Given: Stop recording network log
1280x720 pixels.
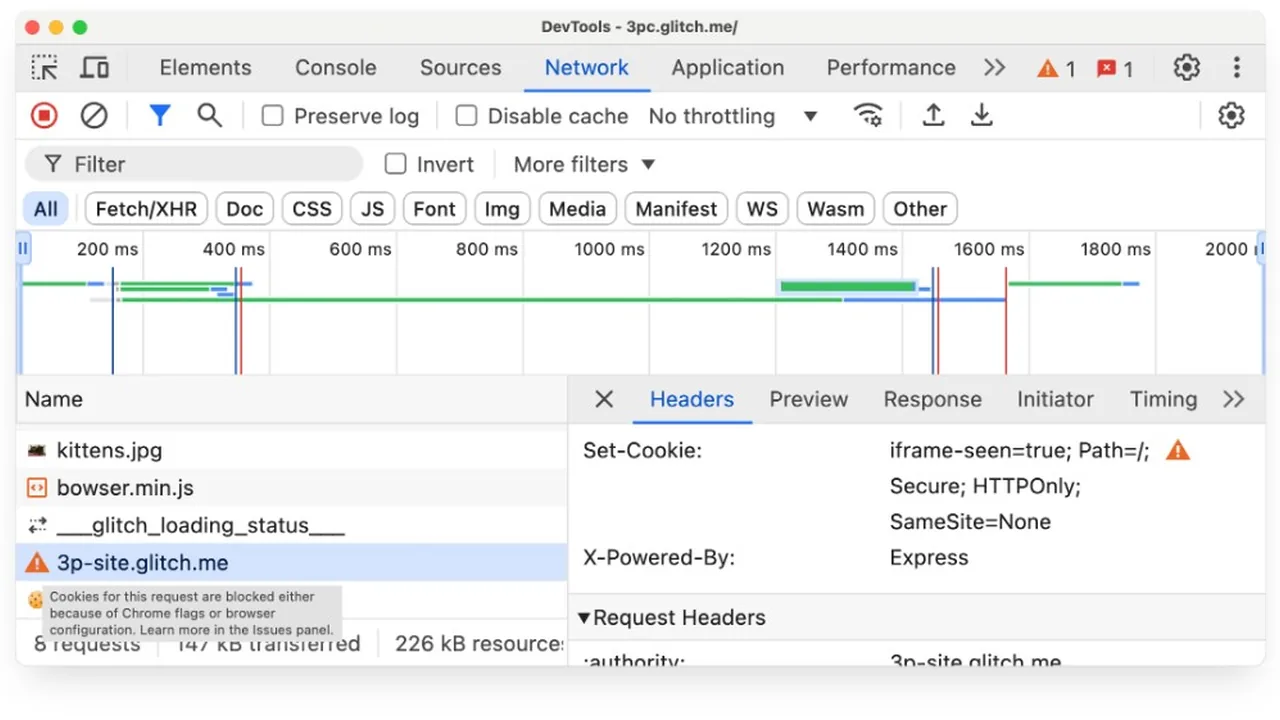Looking at the screenshot, I should [x=44, y=116].
